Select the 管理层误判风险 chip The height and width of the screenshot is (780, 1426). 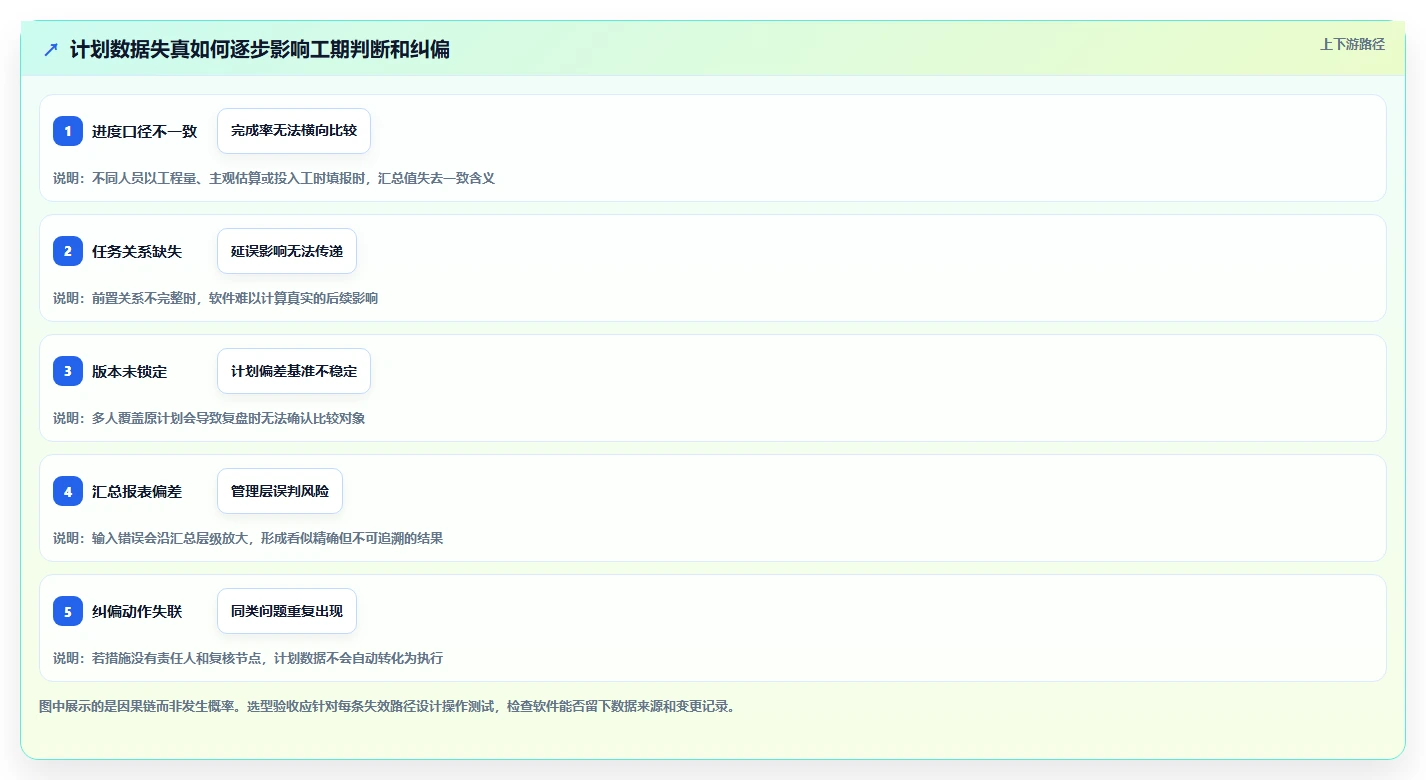click(280, 491)
